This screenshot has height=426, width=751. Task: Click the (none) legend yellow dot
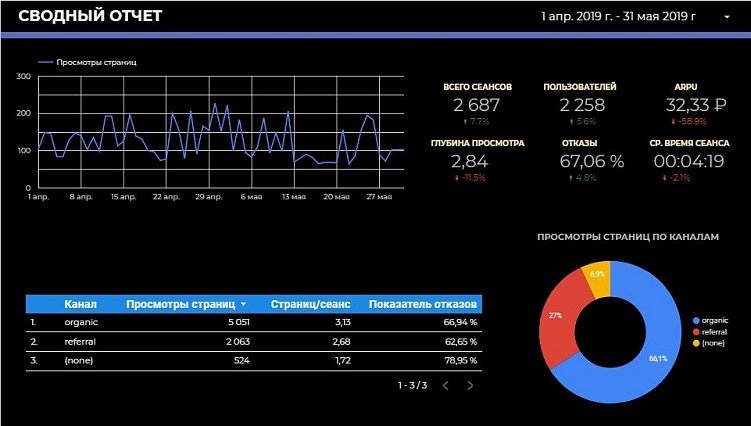click(696, 343)
